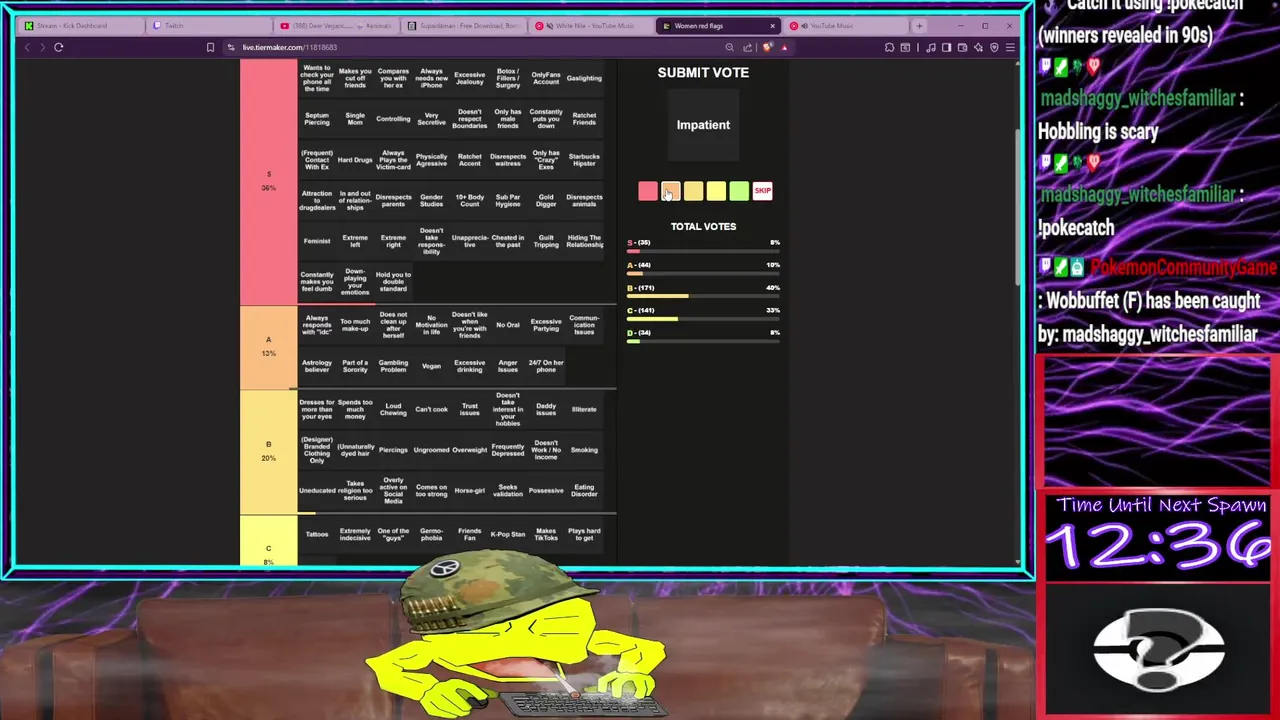Select the 'Loud Chewing' item in B tier

coord(393,409)
